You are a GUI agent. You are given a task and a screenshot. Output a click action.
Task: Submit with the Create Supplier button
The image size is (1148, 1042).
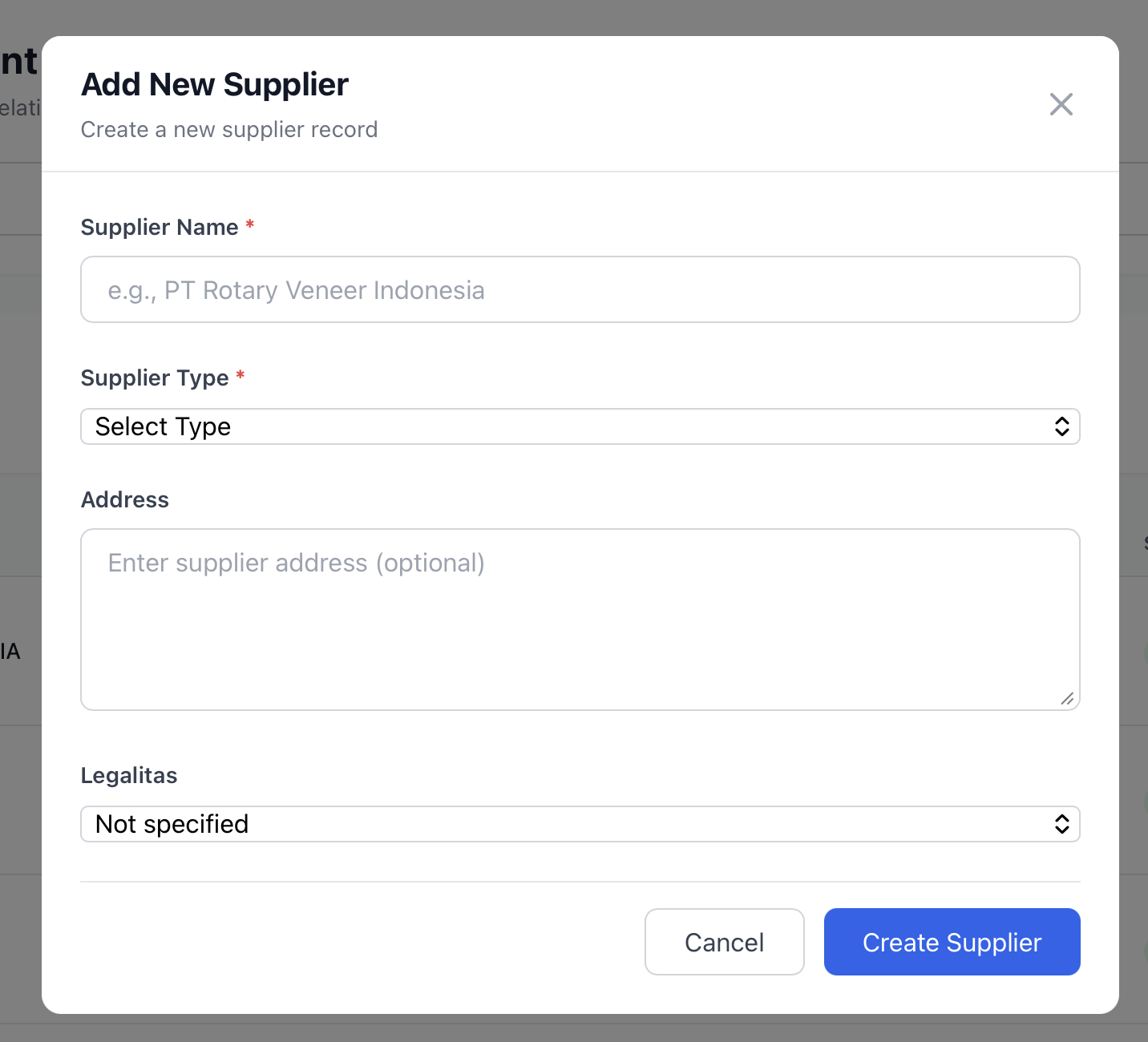(x=952, y=942)
